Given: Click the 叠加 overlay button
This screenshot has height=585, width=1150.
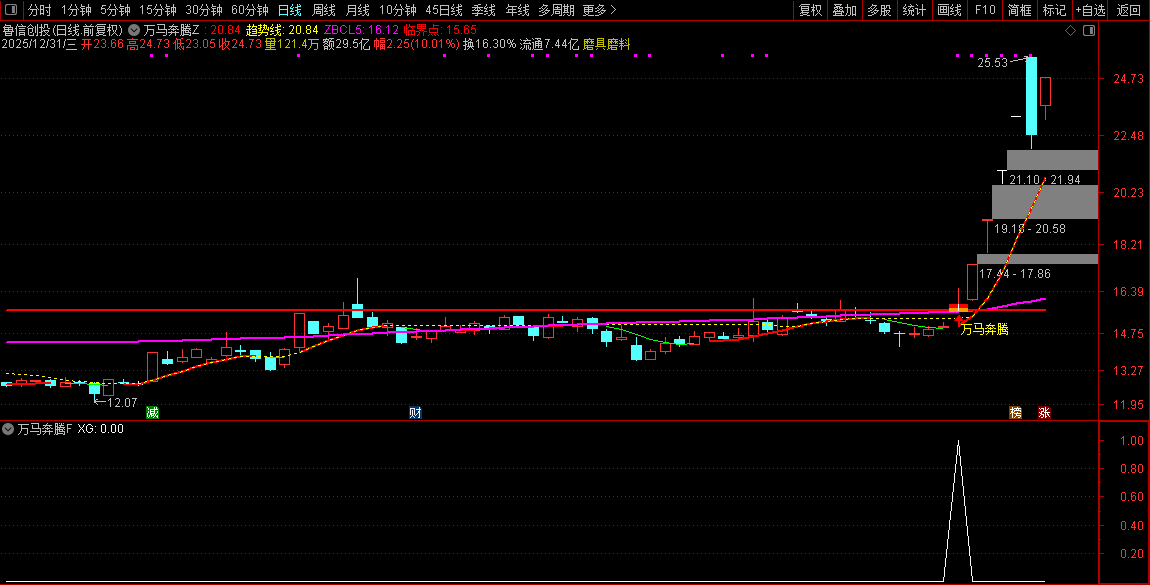Looking at the screenshot, I should pyautogui.click(x=845, y=10).
